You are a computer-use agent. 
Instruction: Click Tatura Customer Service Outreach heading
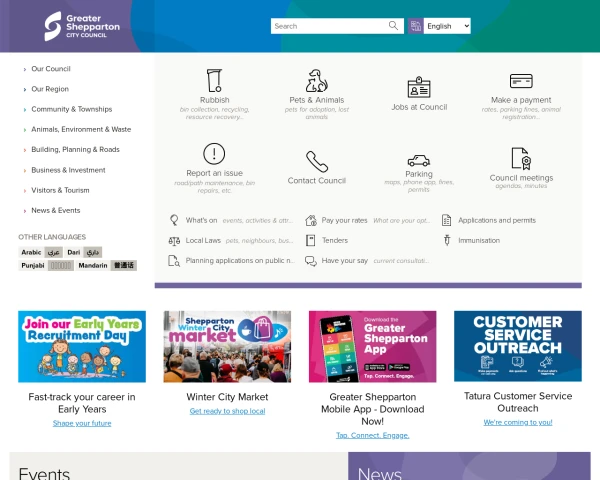click(x=518, y=402)
